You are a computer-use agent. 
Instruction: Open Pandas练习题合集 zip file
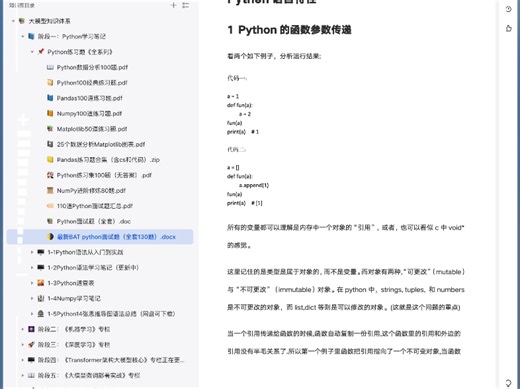coord(108,160)
